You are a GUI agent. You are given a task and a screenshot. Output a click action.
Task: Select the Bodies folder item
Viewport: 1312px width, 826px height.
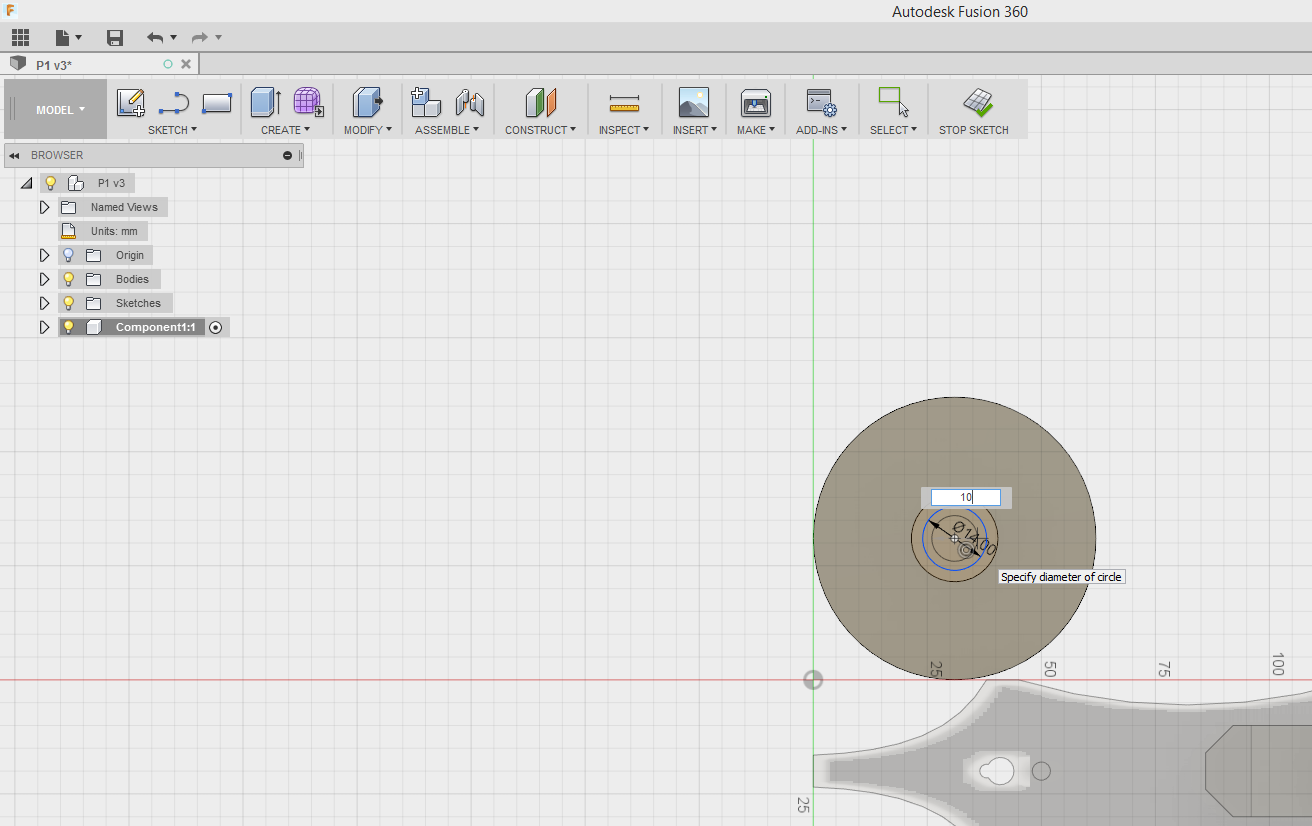(132, 279)
